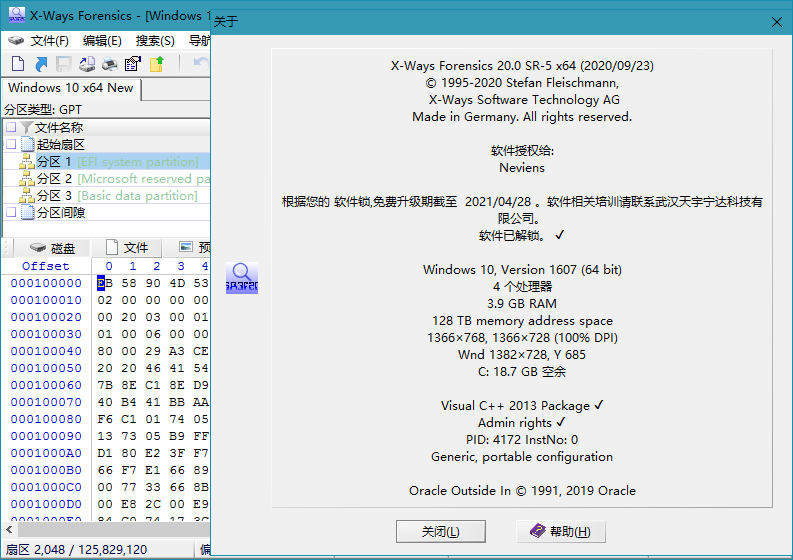Screen dimensions: 793x560
Task: Open the 文件(F) menu
Action: pyautogui.click(x=50, y=40)
